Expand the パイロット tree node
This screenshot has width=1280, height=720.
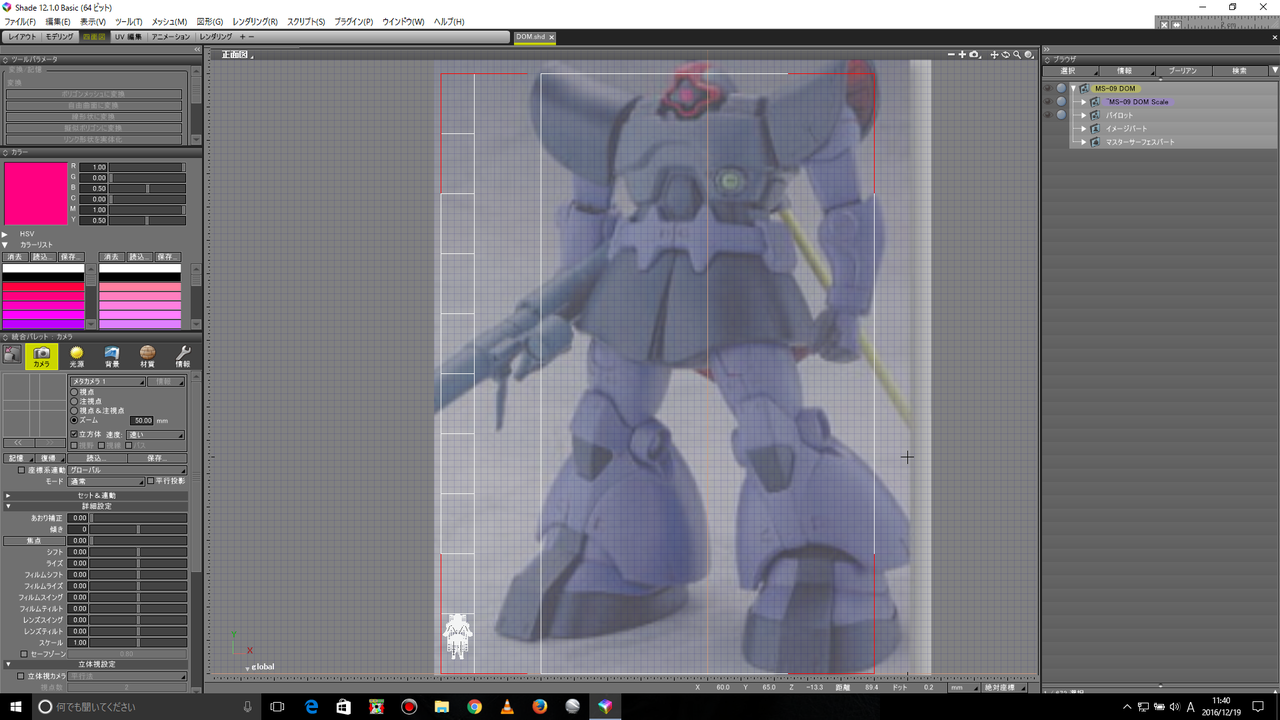(1084, 115)
